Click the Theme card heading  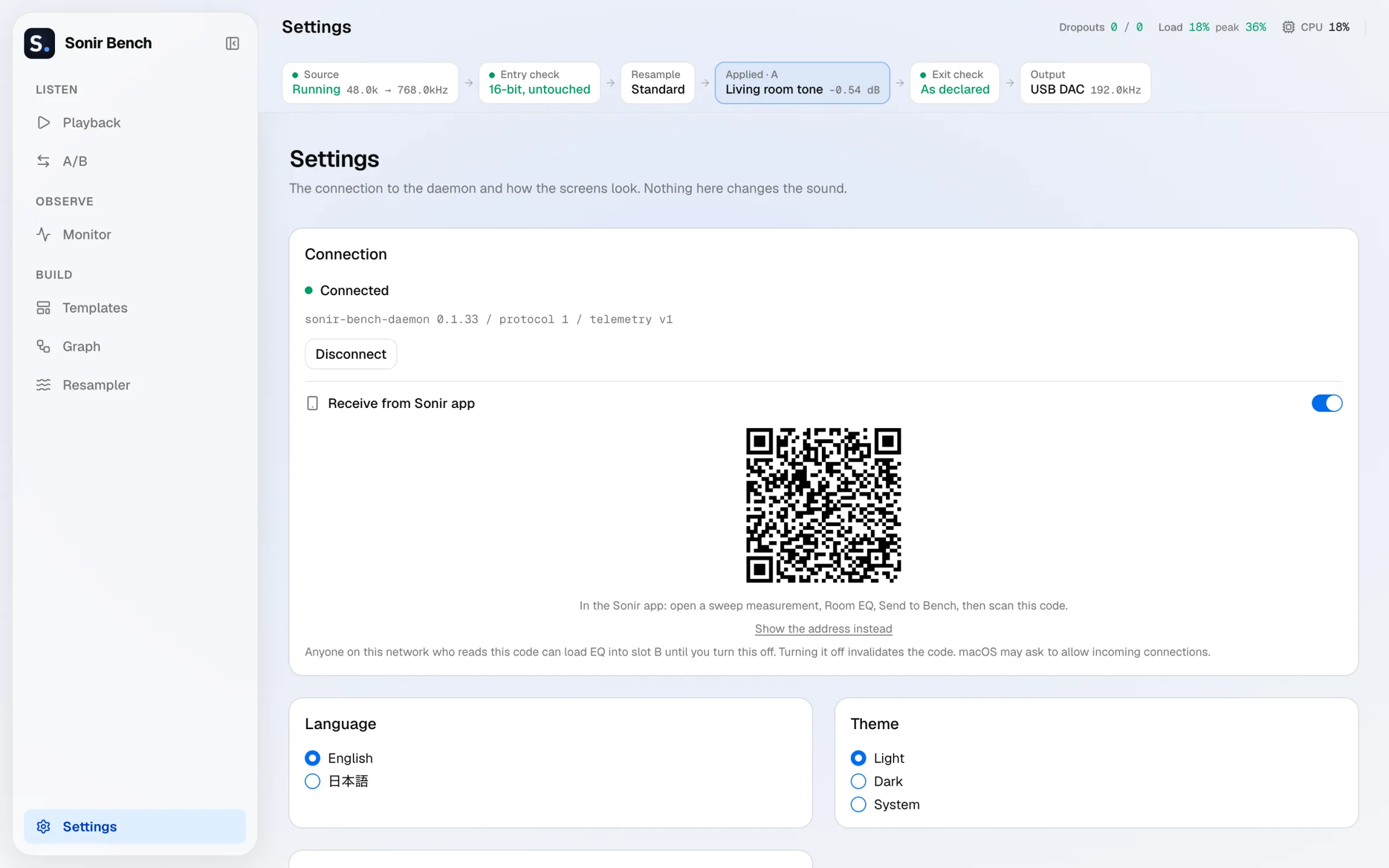click(x=874, y=724)
